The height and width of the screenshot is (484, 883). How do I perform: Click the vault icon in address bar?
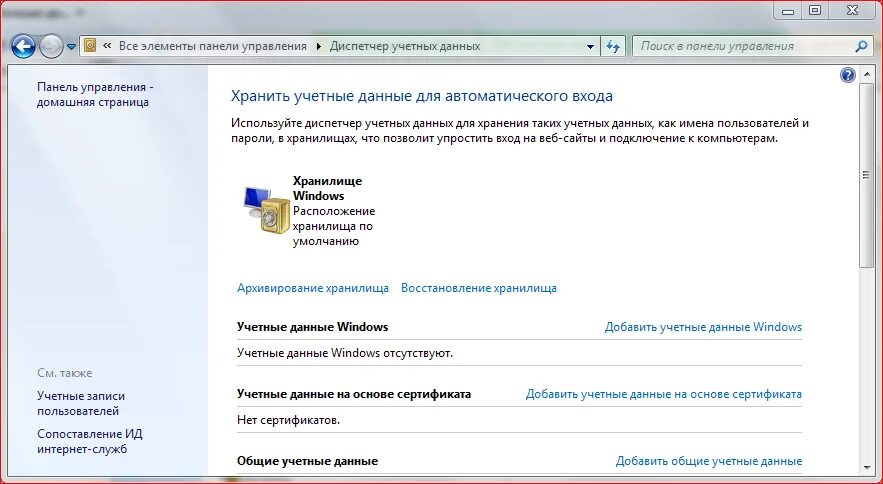tap(90, 46)
